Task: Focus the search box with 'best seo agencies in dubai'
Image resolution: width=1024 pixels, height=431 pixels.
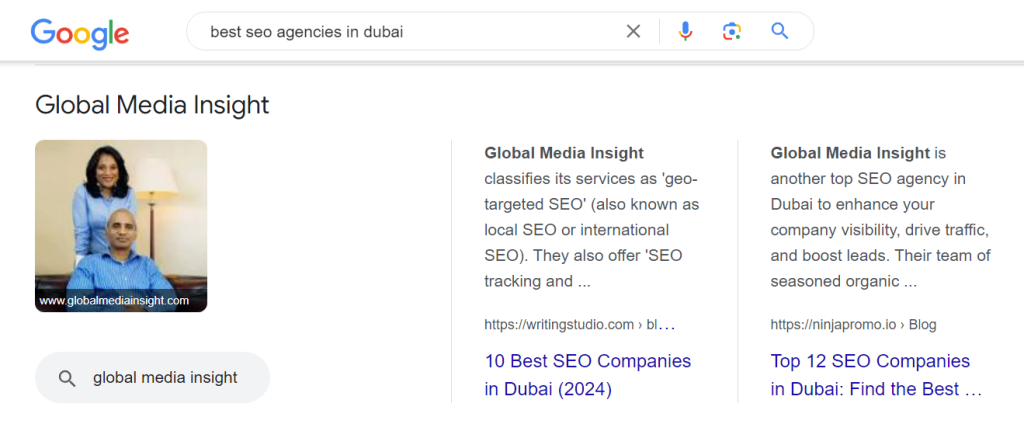Action: [x=400, y=32]
